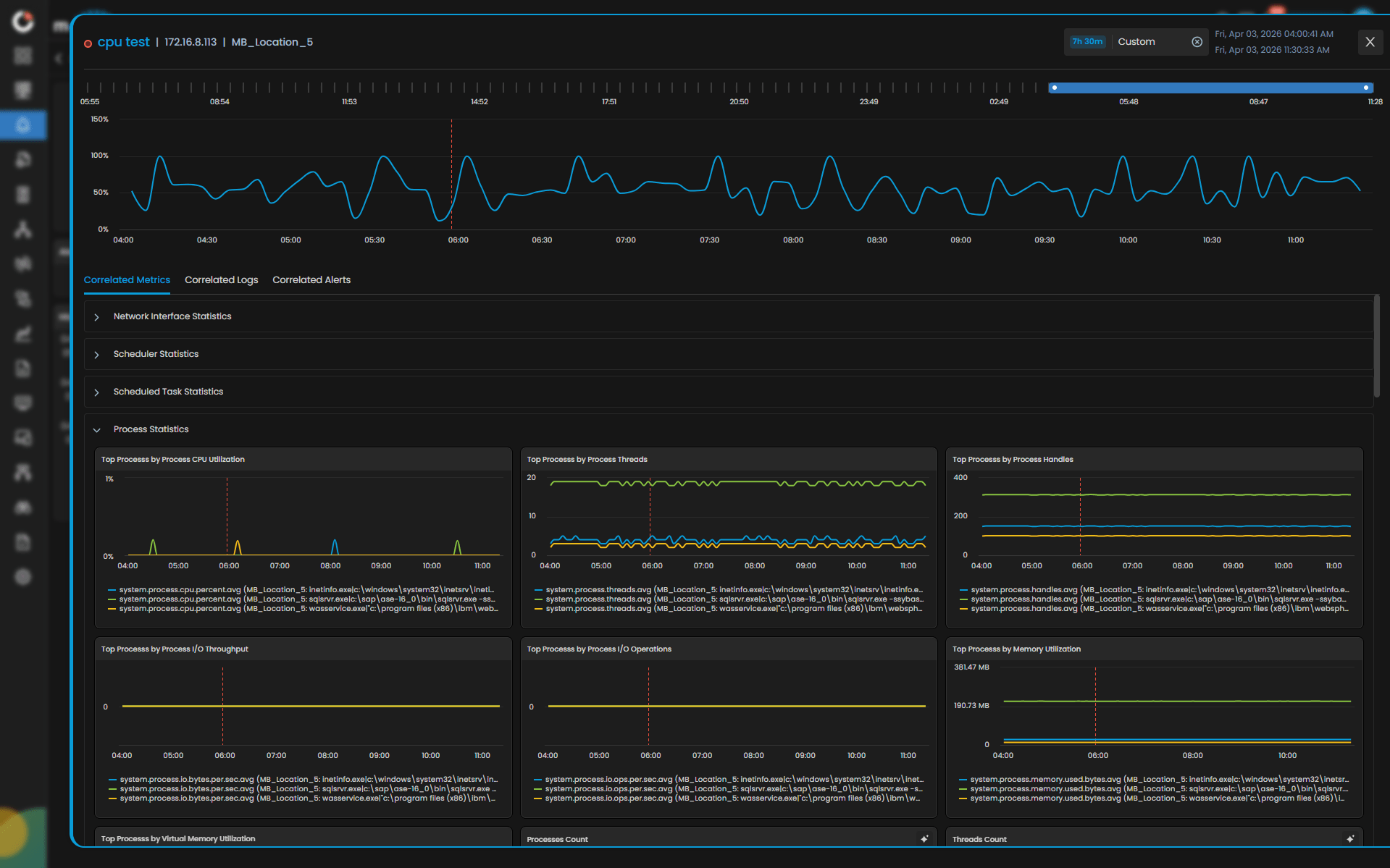Collapse the Process Statistics section
The height and width of the screenshot is (868, 1390).
[96, 429]
